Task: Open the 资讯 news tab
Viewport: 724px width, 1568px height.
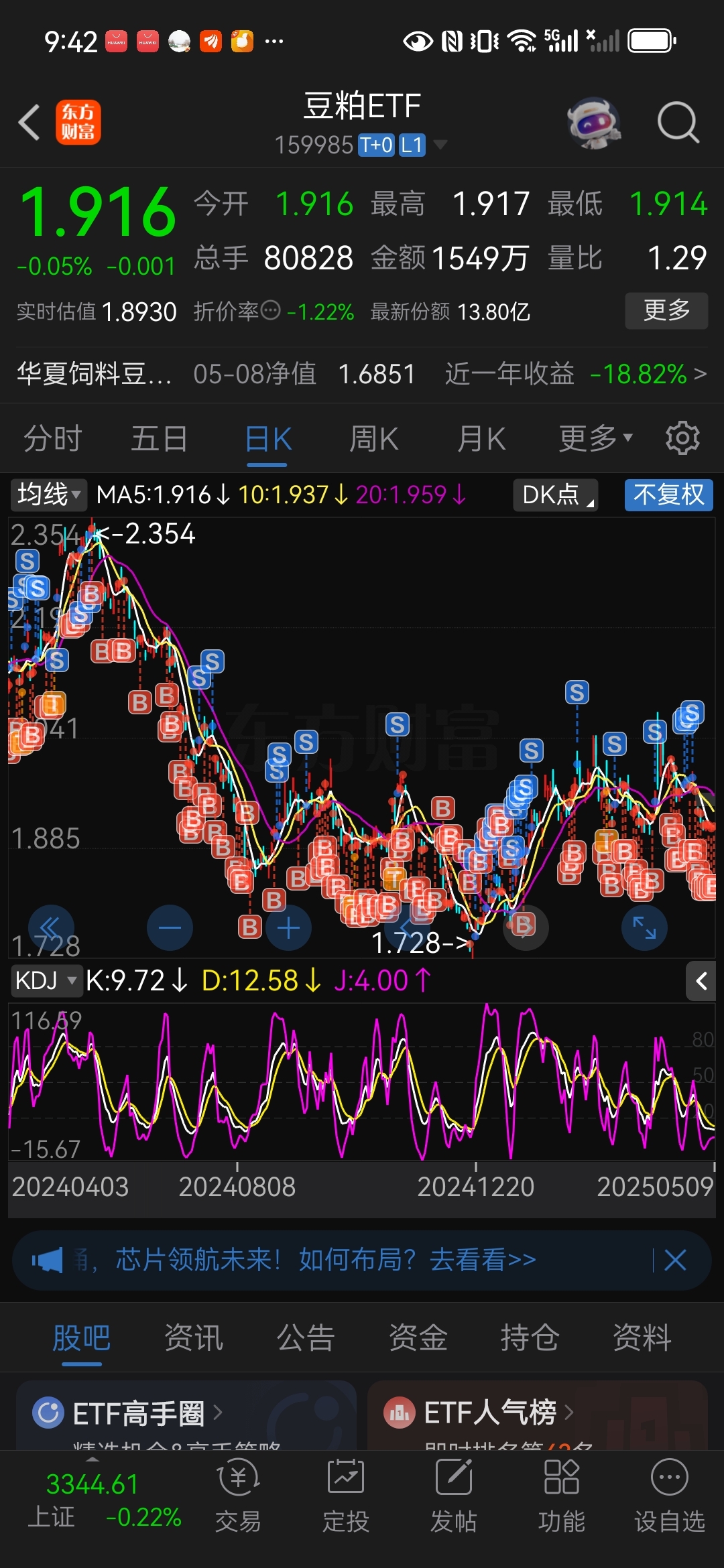Action: tap(194, 1338)
